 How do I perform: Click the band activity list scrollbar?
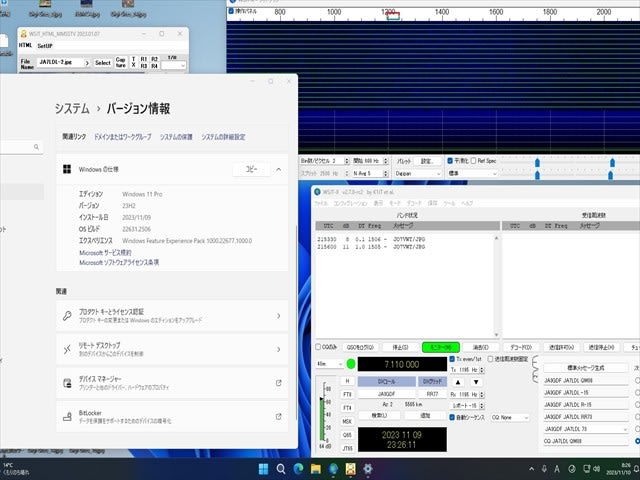click(x=496, y=286)
